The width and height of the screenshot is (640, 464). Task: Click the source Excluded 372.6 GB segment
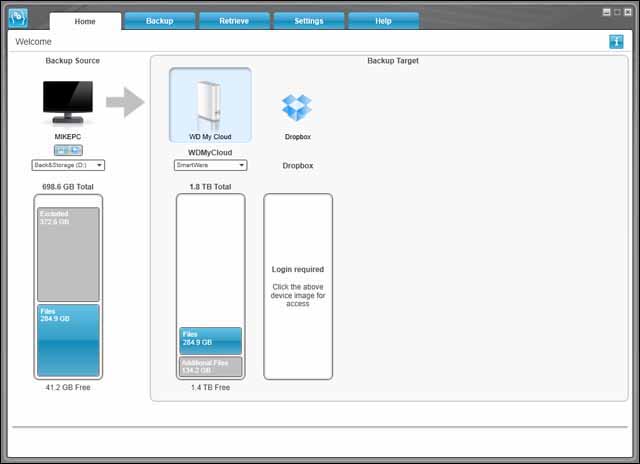pyautogui.click(x=69, y=254)
